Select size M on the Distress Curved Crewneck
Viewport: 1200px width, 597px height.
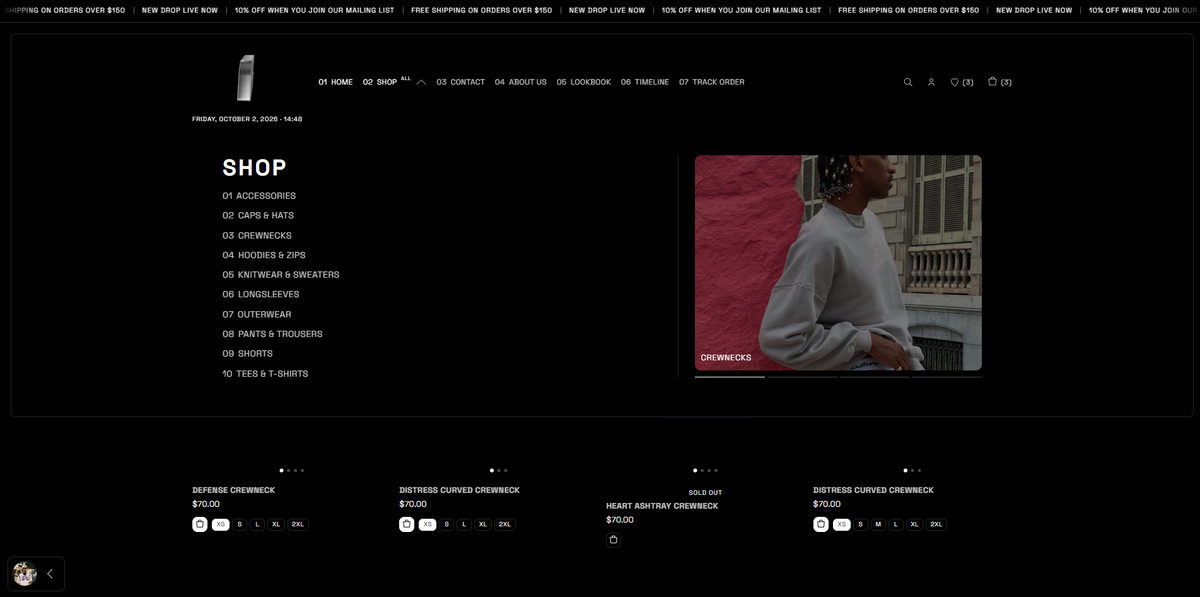coord(878,524)
